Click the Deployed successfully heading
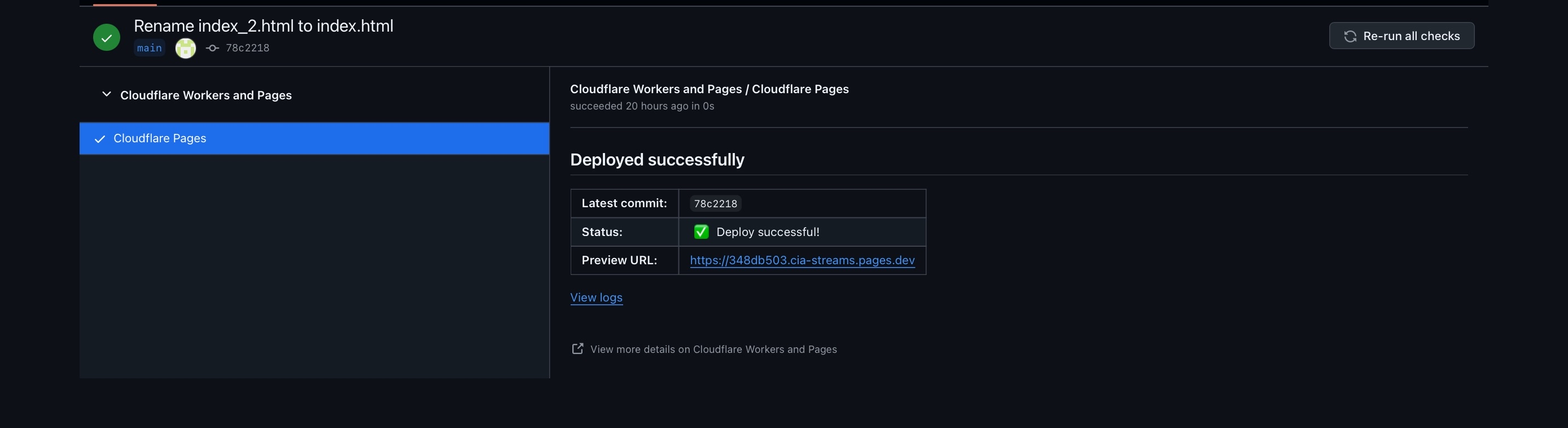The width and height of the screenshot is (1568, 428). (658, 159)
